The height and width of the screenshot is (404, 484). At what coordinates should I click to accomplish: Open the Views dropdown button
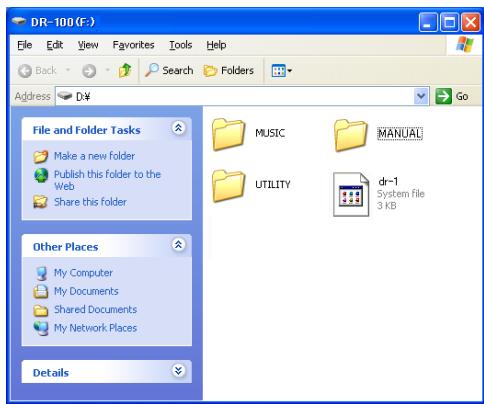point(282,70)
